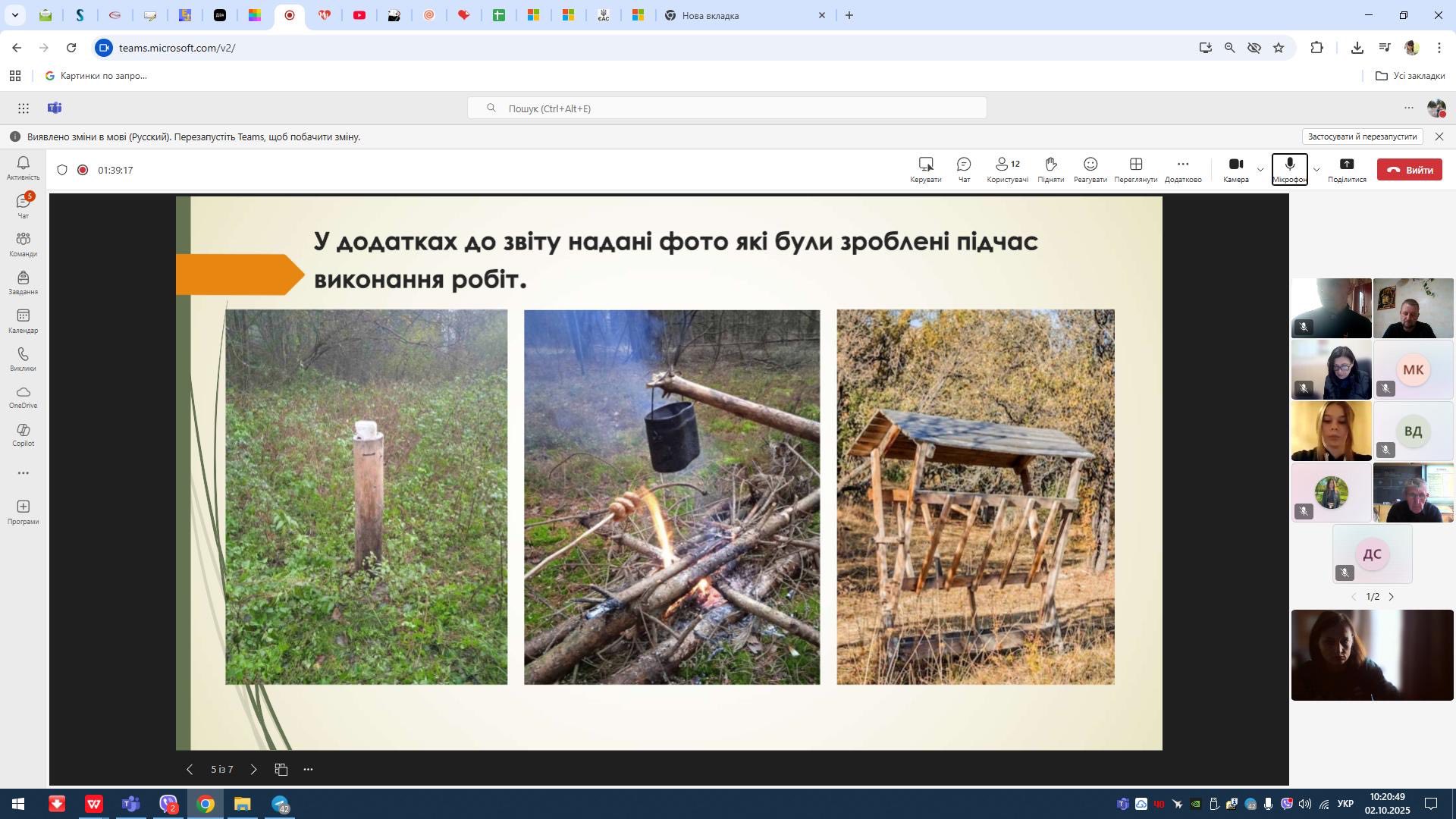Open Переглянути view options menu
Screen dimensions: 1456x819
coord(1135,169)
